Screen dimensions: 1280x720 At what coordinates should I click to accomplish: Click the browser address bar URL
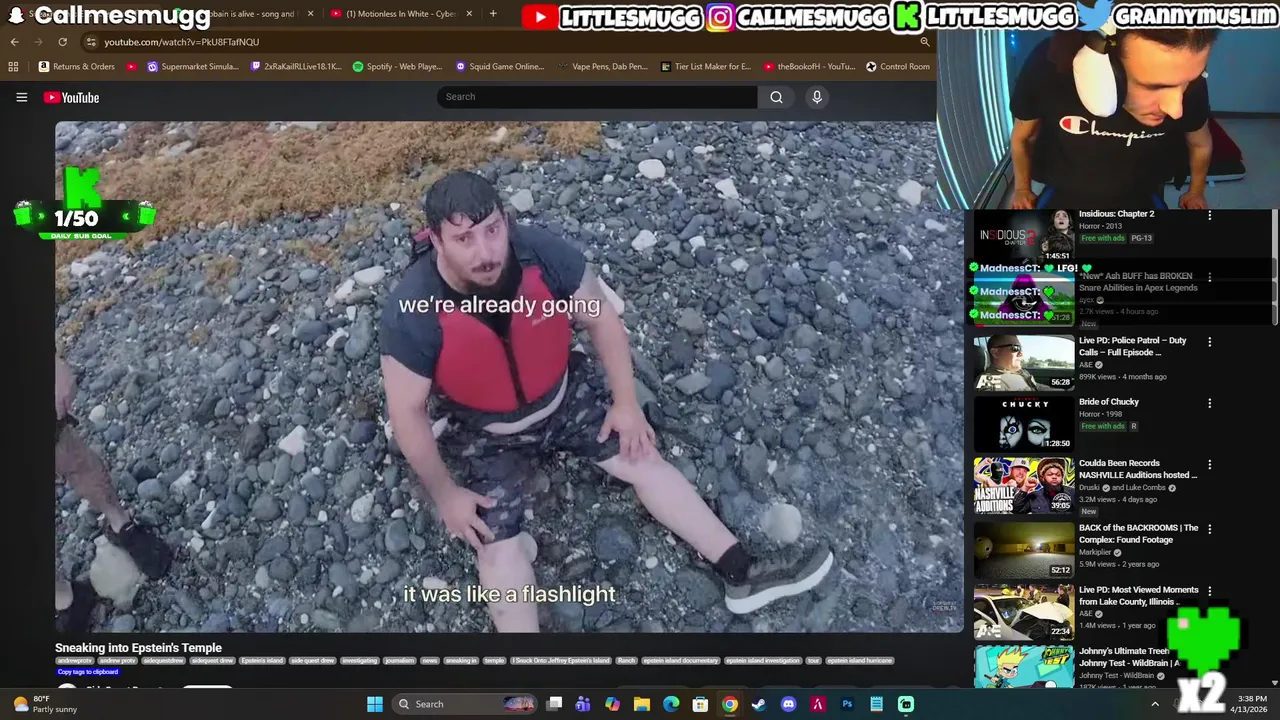coord(181,42)
